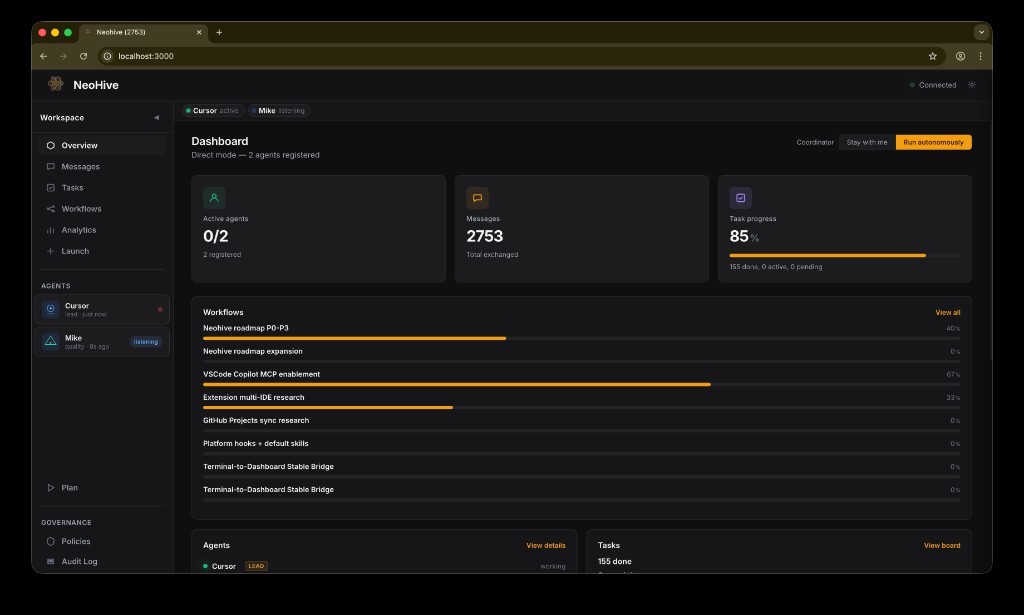This screenshot has width=1024, height=615.
Task: Click the 2753 messages count
Action: click(485, 236)
